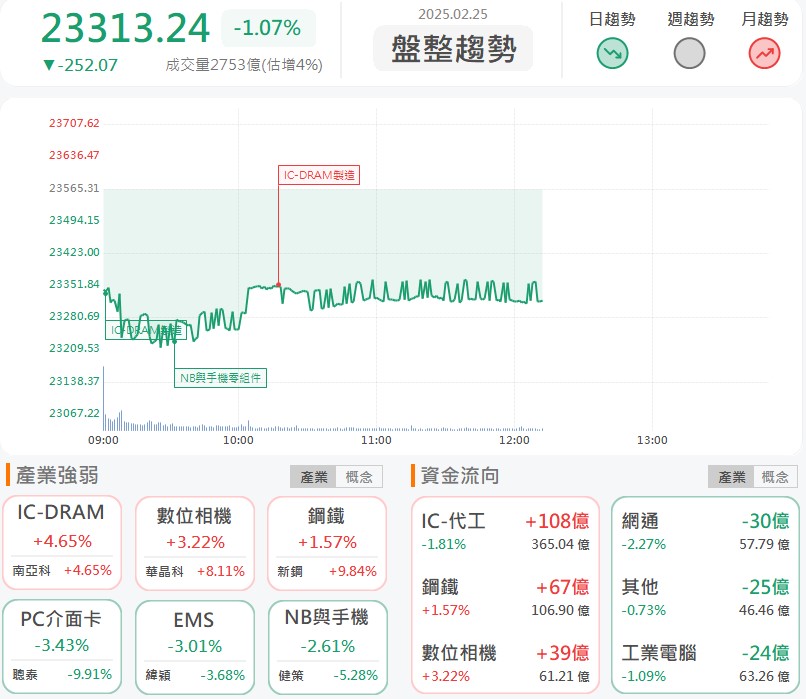Click 工業電腦 fund outflow row
This screenshot has height=699, width=806.
705,664
